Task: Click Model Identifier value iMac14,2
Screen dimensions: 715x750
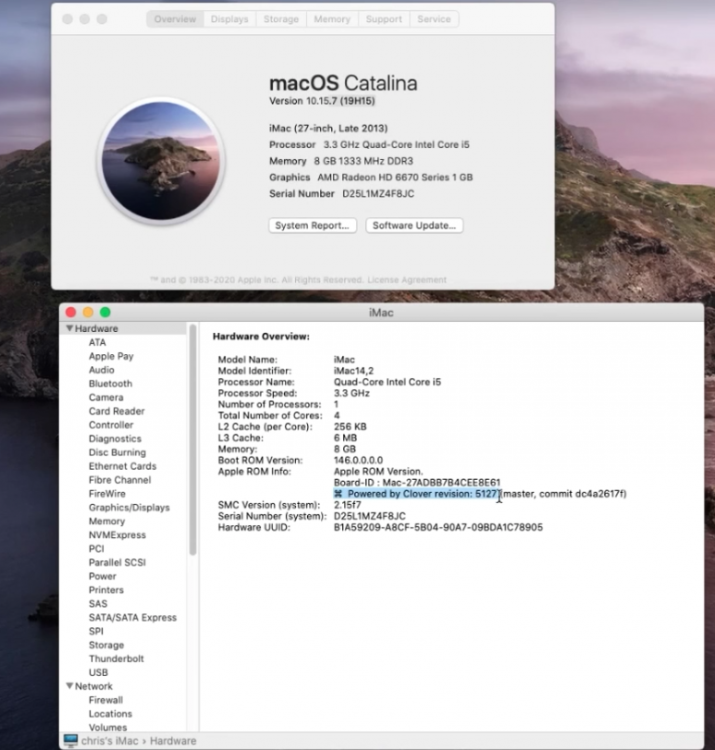Action: [x=353, y=371]
